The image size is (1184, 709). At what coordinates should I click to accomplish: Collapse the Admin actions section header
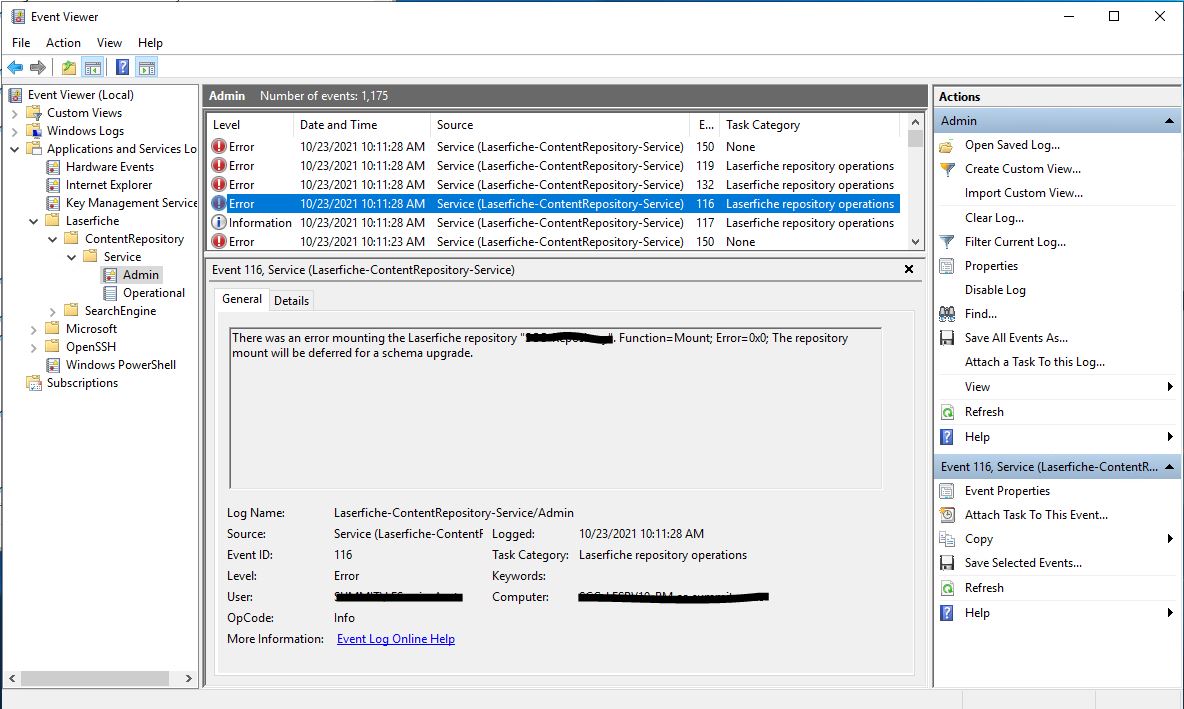coord(1169,121)
